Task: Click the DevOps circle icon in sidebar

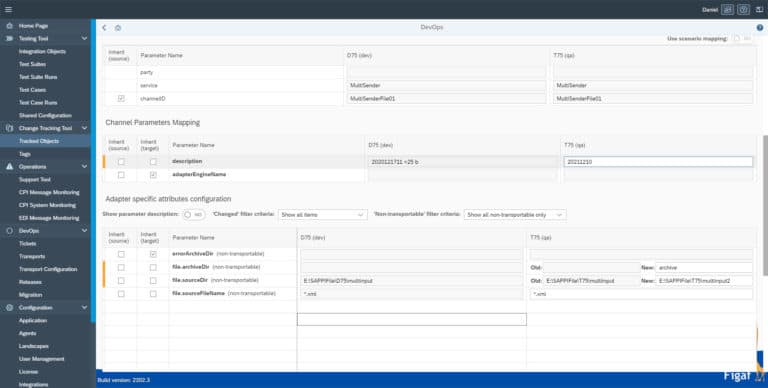Action: coord(9,231)
